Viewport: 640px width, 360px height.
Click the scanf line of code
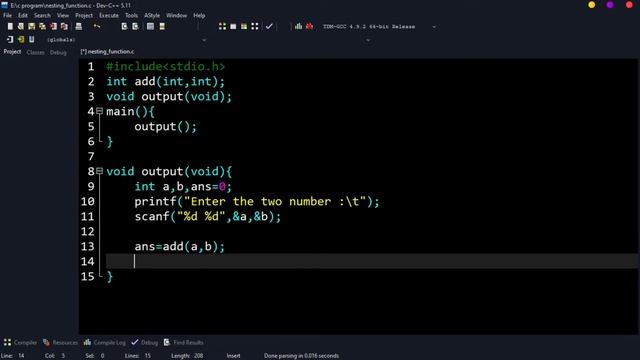pos(208,216)
